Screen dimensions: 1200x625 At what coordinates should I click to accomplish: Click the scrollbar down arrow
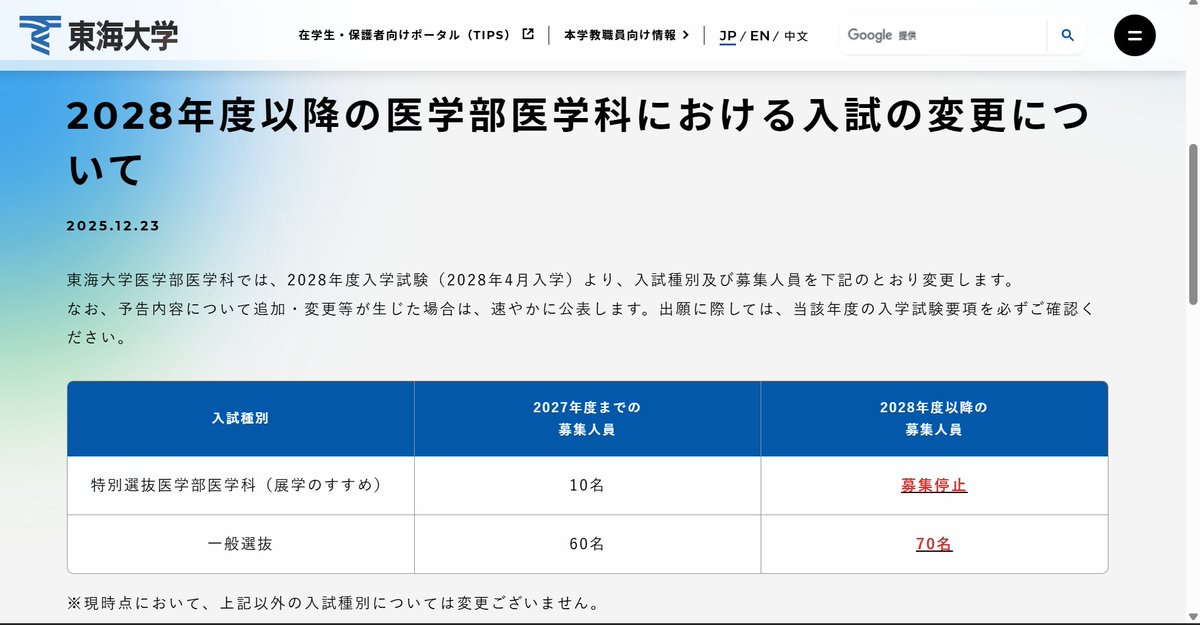point(1192,618)
